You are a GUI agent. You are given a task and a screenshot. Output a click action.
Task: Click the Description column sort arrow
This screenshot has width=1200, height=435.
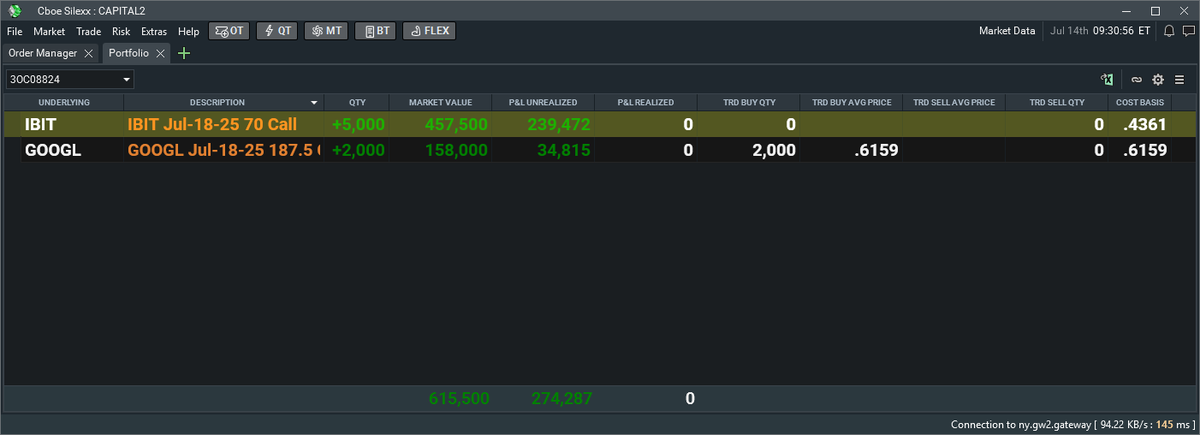(x=314, y=102)
